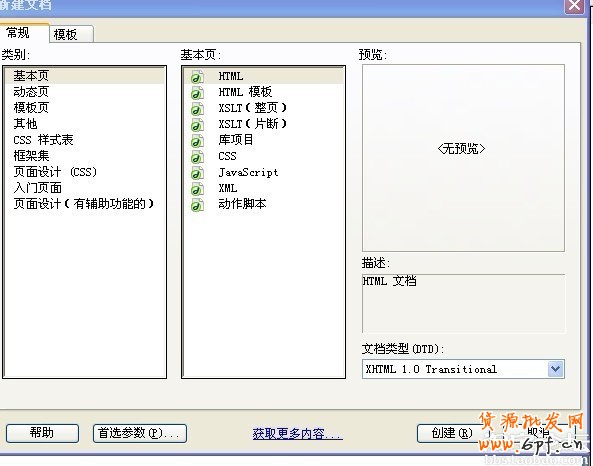This screenshot has height=466, width=593.
Task: Select CSS 样式表 category
Action: click(x=43, y=140)
